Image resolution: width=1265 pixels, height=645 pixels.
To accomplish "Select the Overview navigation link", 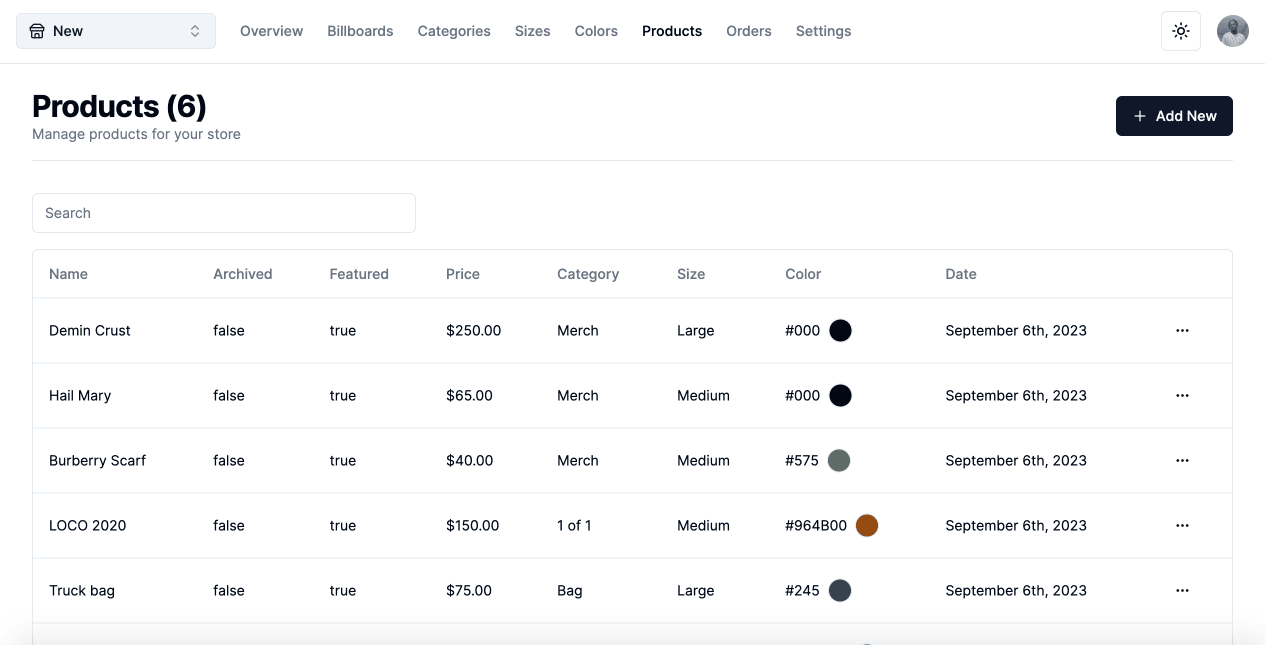I will coord(271,31).
